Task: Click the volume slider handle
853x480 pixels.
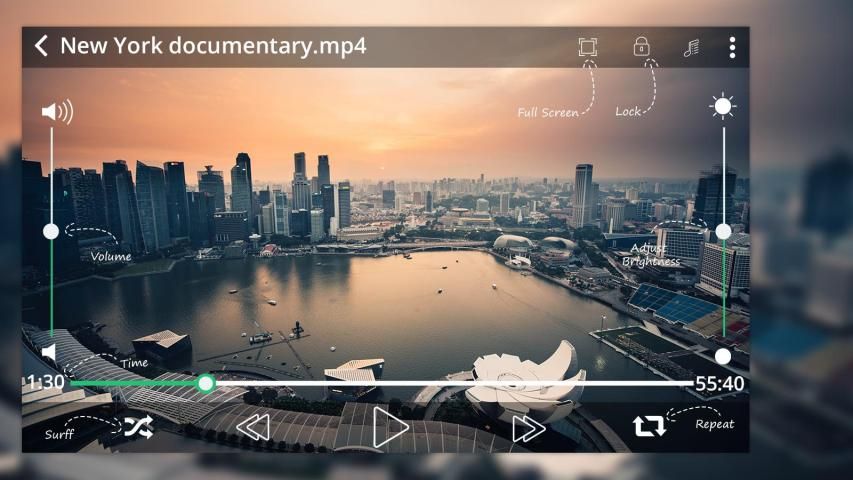Action: (51, 231)
